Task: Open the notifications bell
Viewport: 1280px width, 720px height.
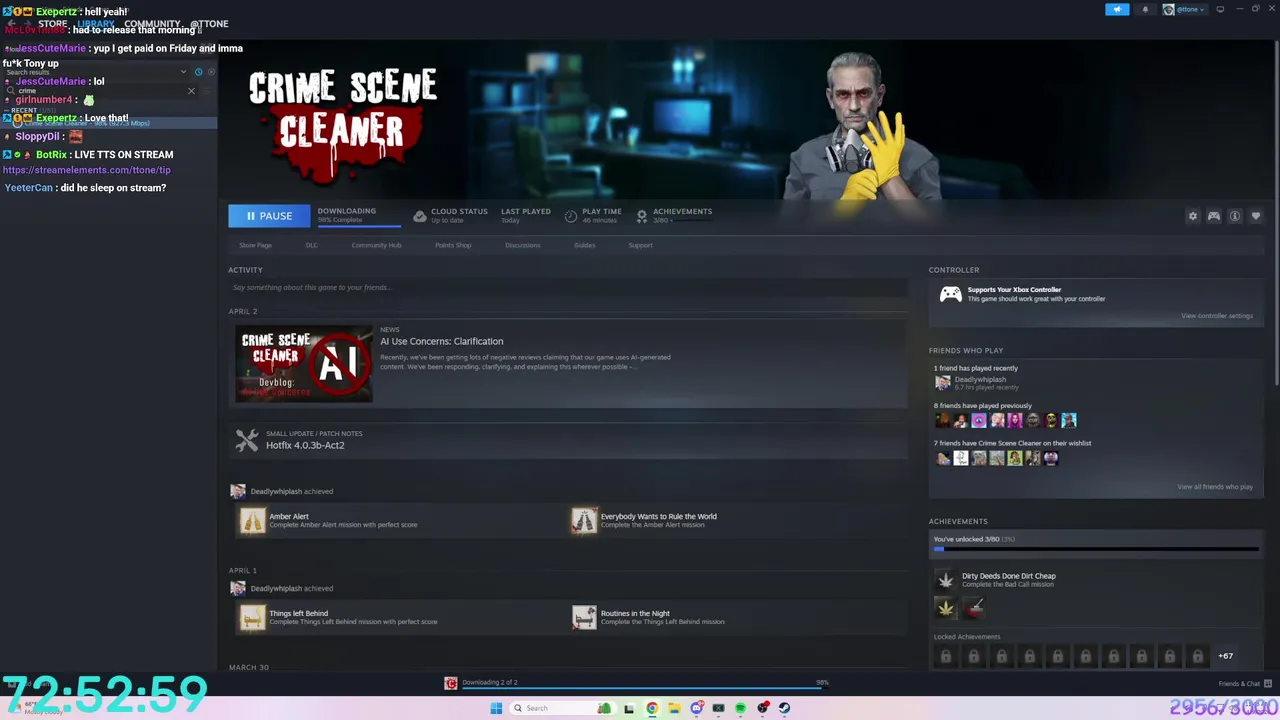Action: (x=1145, y=10)
